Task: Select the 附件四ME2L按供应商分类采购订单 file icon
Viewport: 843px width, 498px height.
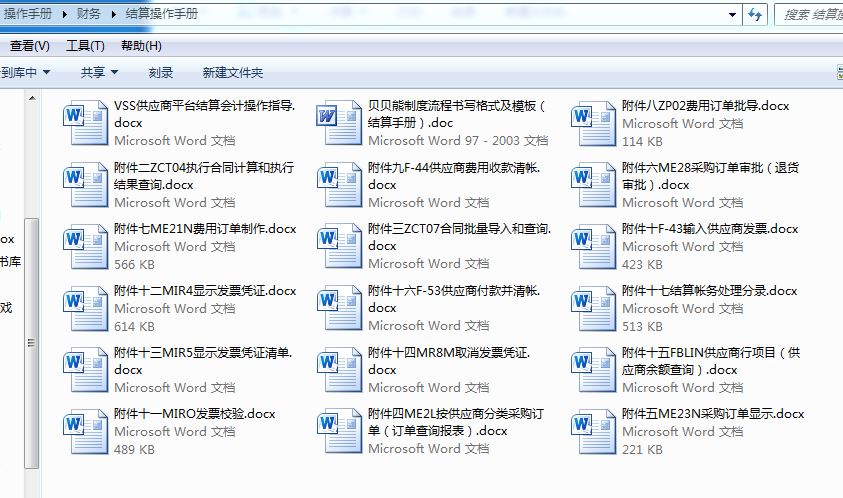Action: [339, 431]
